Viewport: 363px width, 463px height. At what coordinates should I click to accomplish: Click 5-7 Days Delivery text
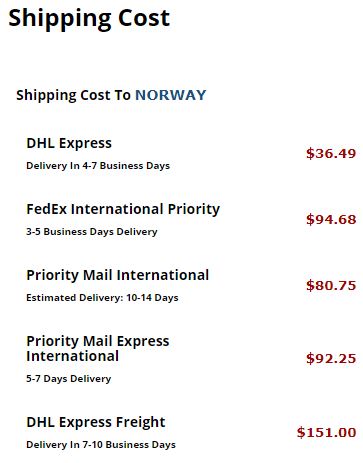pyautogui.click(x=69, y=379)
